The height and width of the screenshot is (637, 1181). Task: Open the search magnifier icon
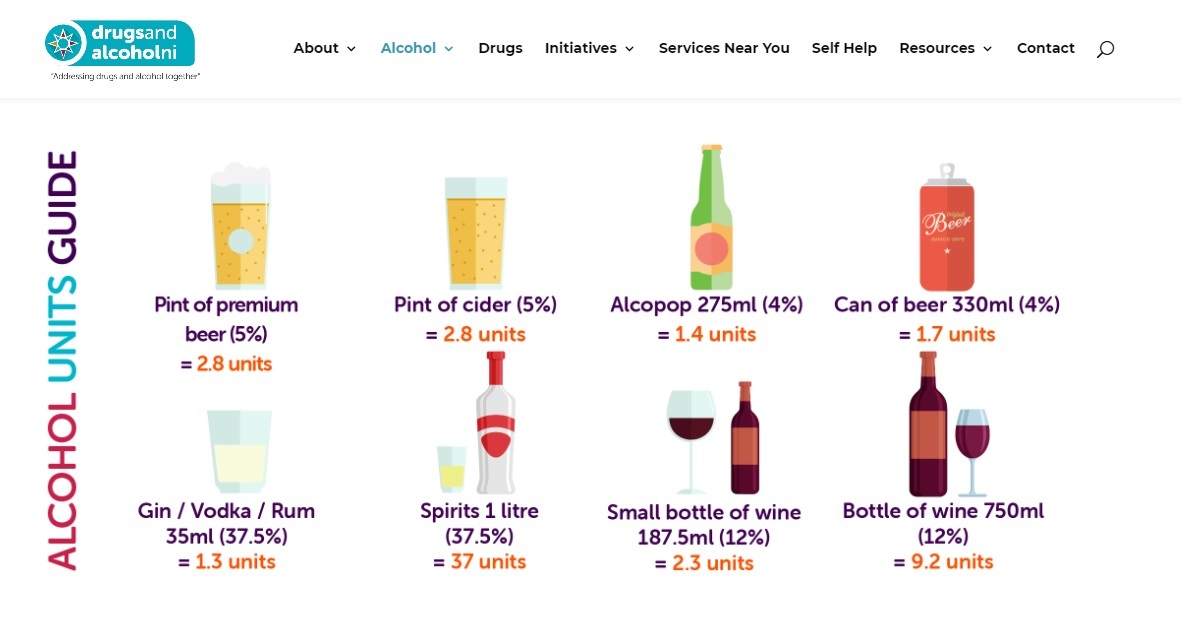1105,49
